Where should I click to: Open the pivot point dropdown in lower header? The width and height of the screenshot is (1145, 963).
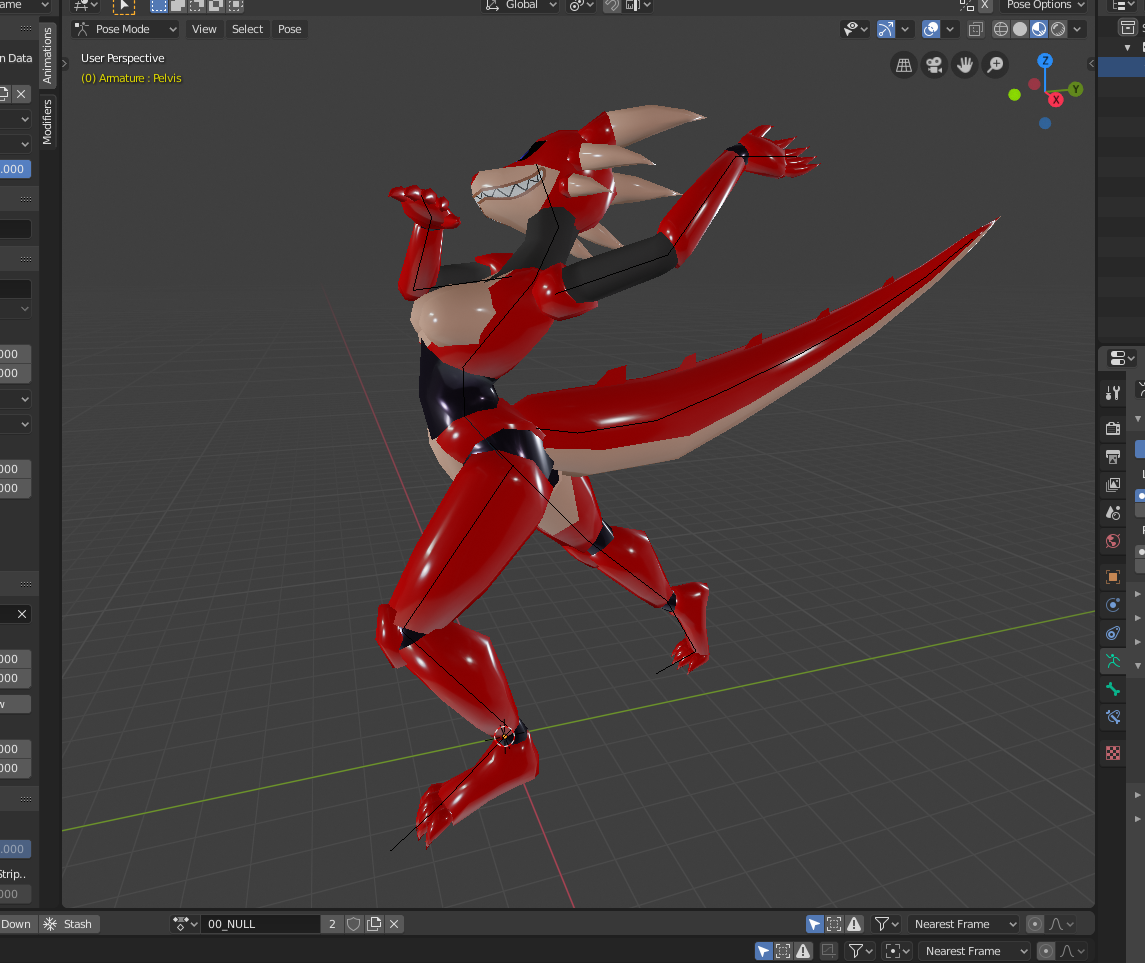(897, 951)
